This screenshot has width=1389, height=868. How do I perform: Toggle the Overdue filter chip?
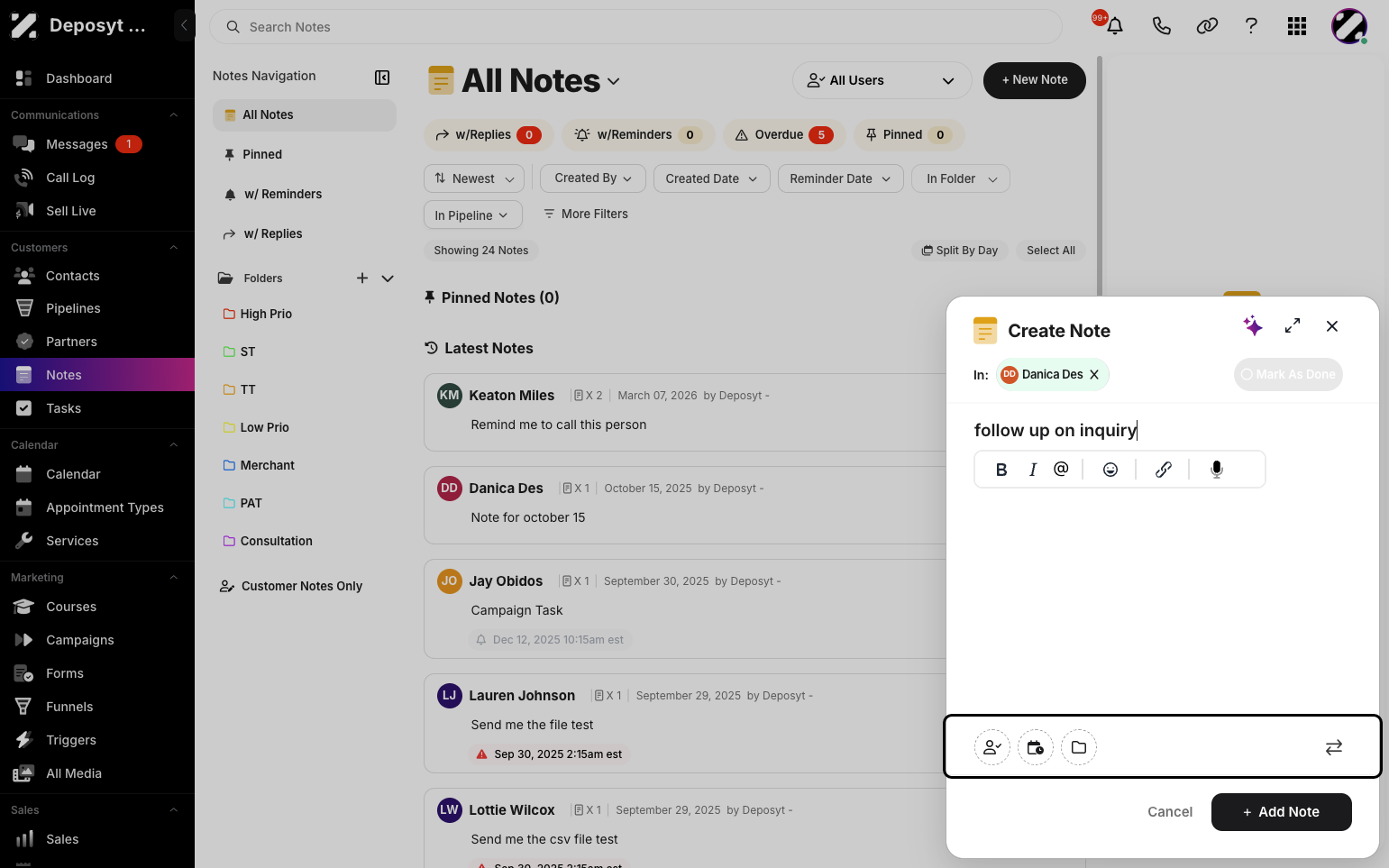(x=783, y=135)
